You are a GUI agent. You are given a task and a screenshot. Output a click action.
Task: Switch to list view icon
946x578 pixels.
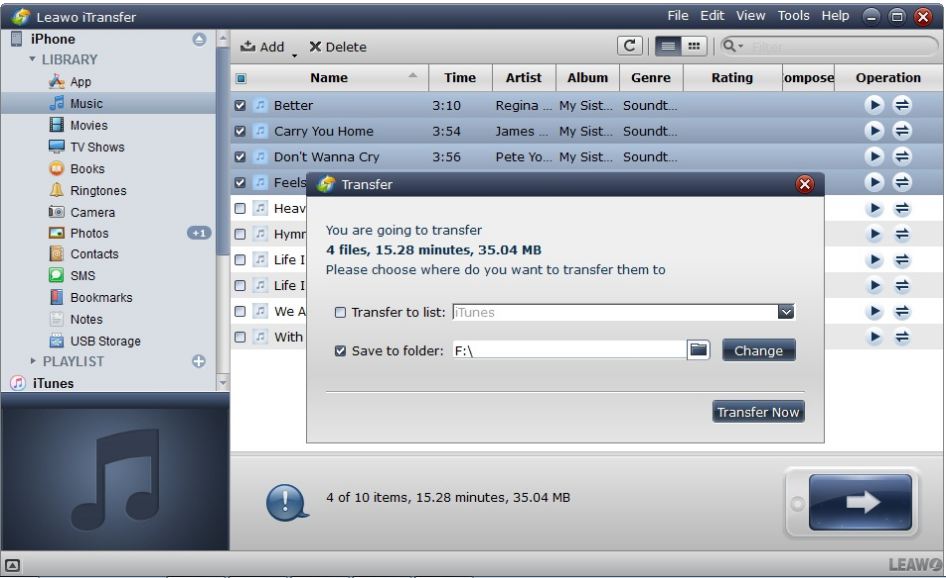click(x=665, y=46)
